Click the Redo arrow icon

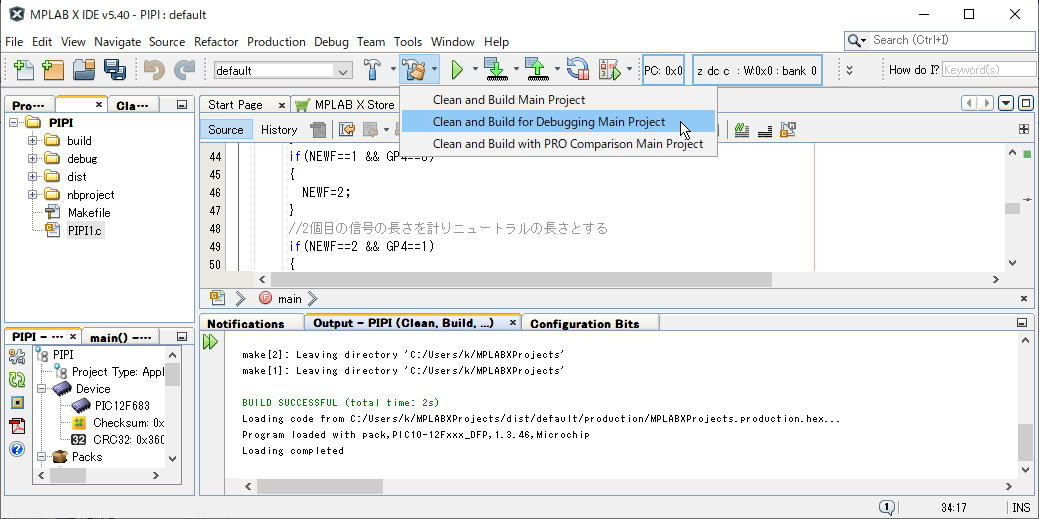[x=184, y=70]
